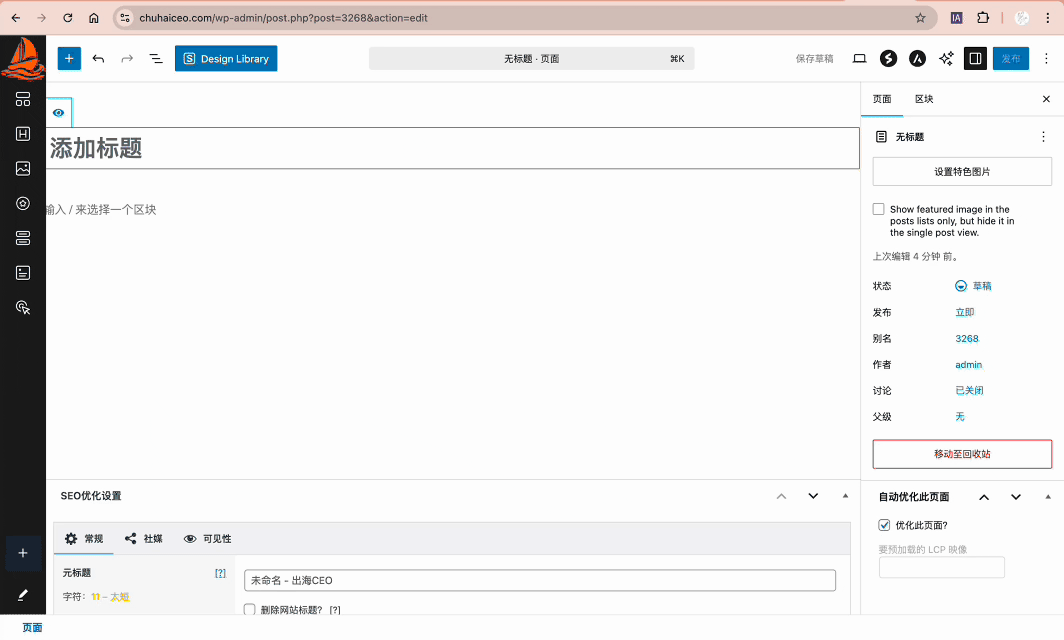1064x640 pixels.
Task: Click the blue block inserter plus button
Action: (69, 59)
